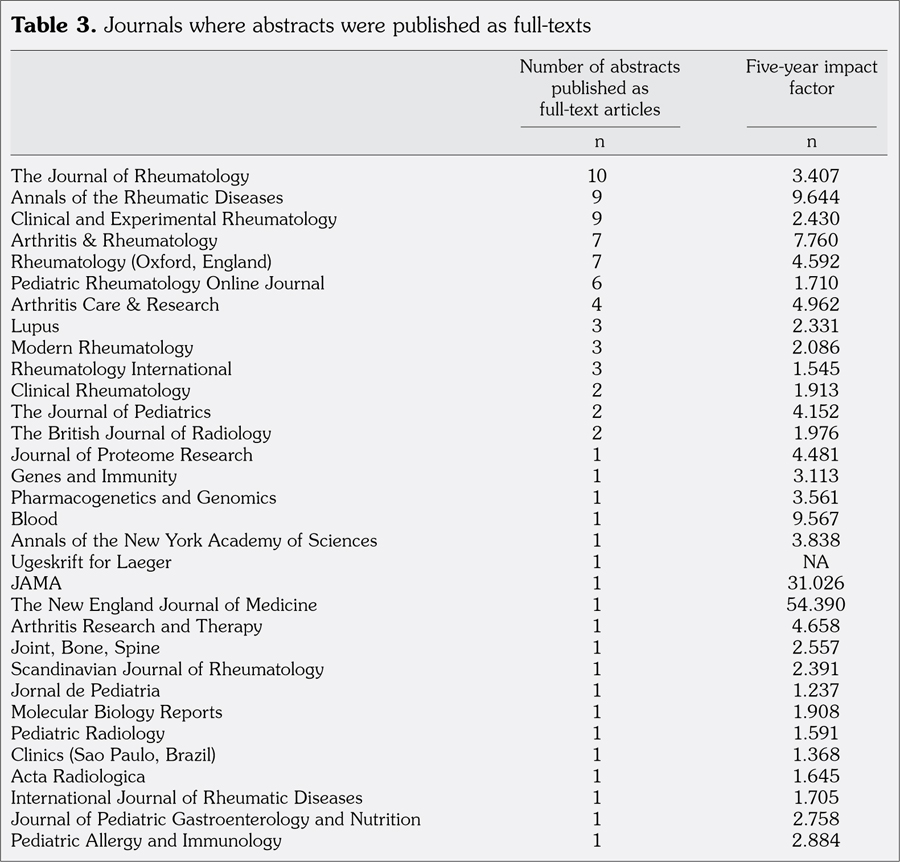Select the Joint, Bone, Spine journal name

pyautogui.click(x=85, y=648)
